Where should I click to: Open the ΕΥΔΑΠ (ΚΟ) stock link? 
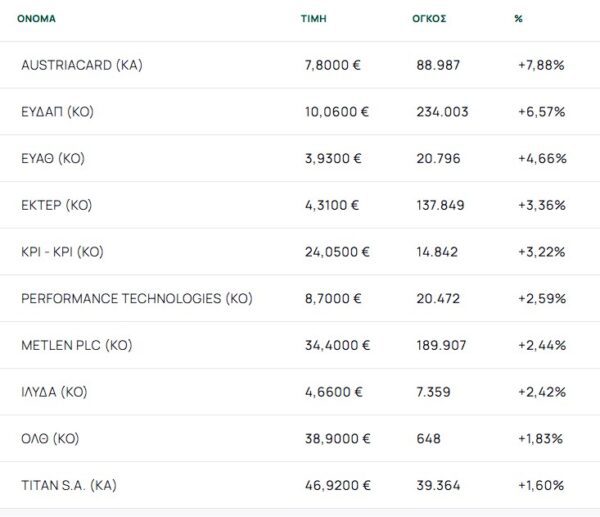click(57, 112)
